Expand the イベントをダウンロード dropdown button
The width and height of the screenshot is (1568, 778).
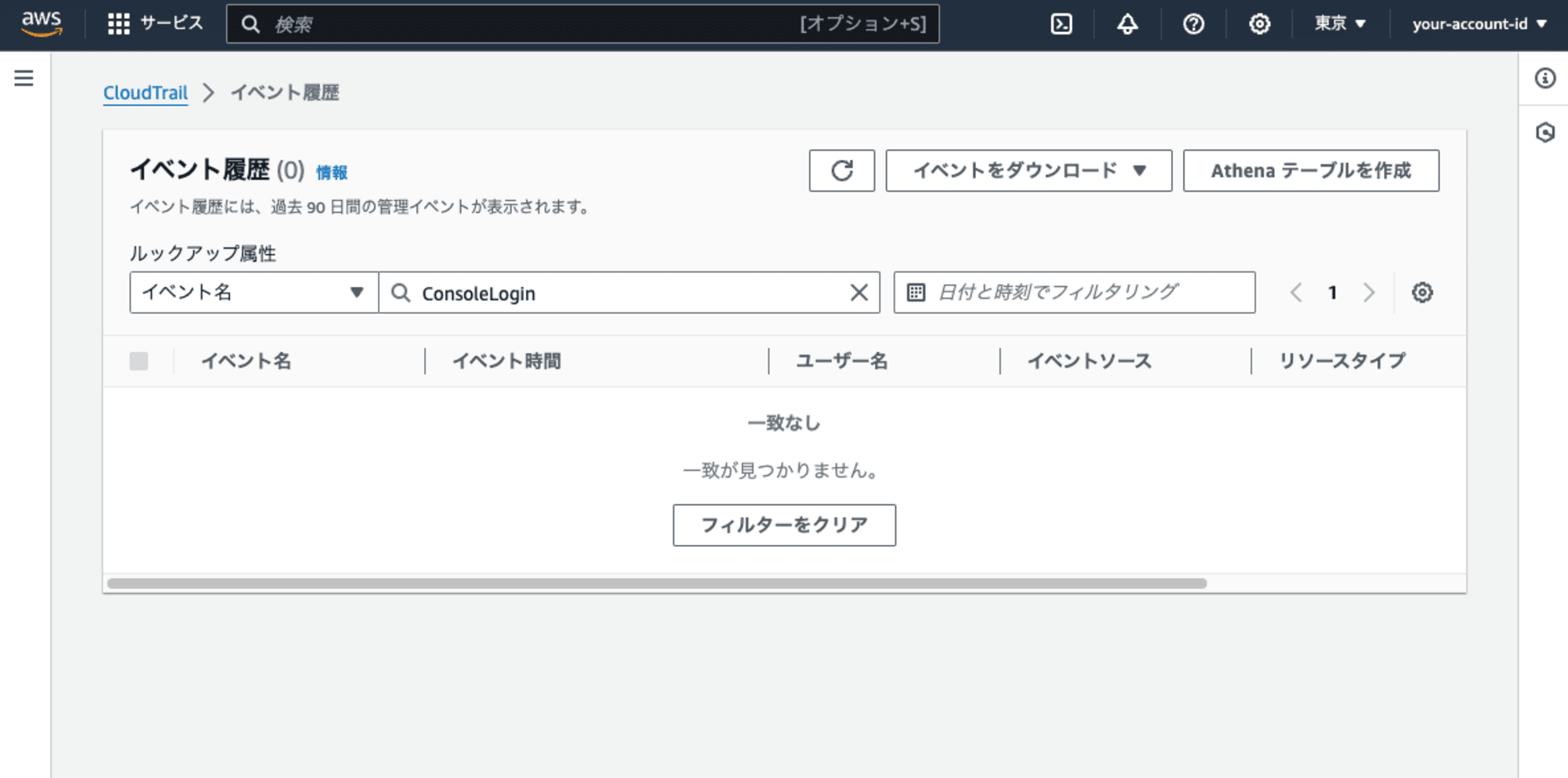(1029, 170)
